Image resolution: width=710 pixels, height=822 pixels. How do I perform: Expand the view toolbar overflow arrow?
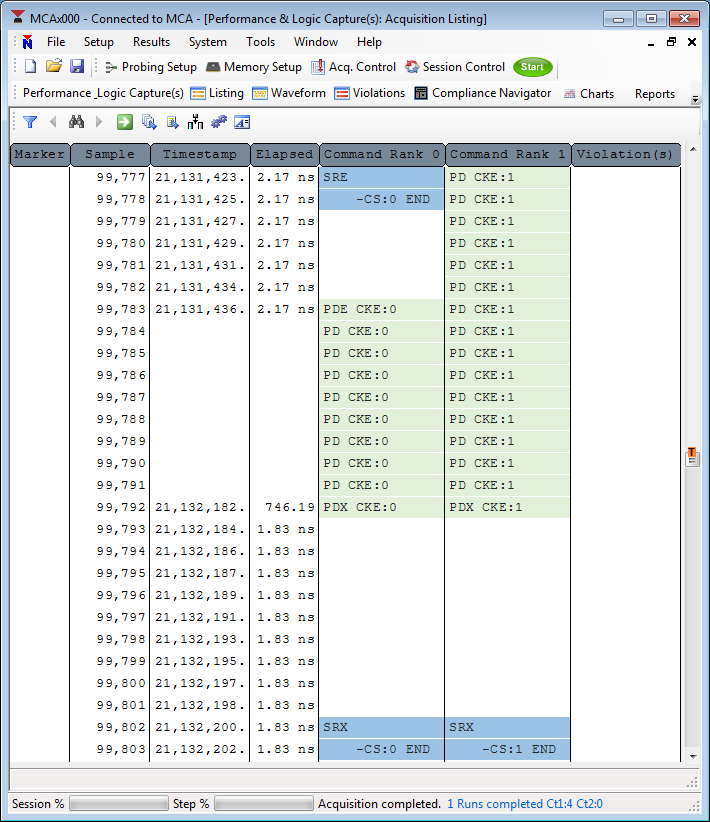[696, 97]
